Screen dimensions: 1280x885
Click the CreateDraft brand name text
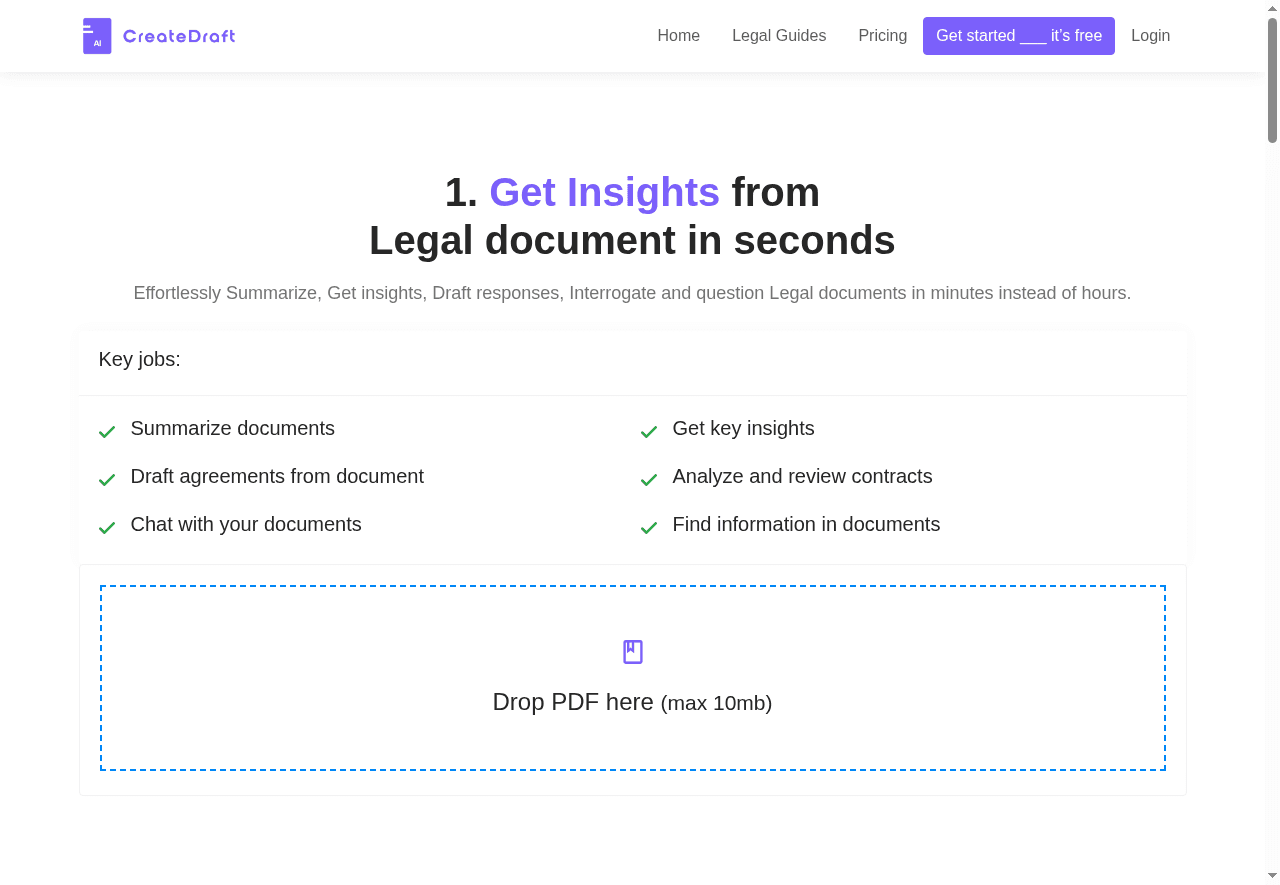(x=179, y=37)
